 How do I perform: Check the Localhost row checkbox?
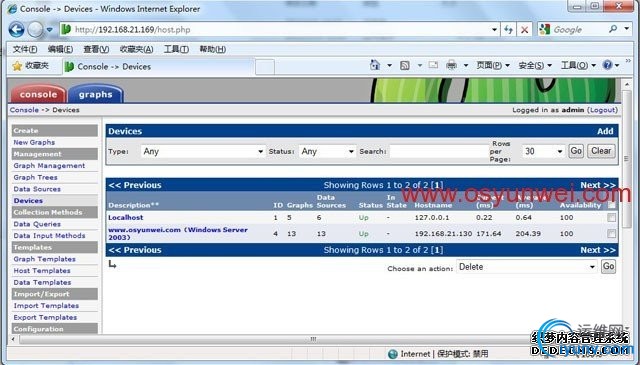pos(611,218)
